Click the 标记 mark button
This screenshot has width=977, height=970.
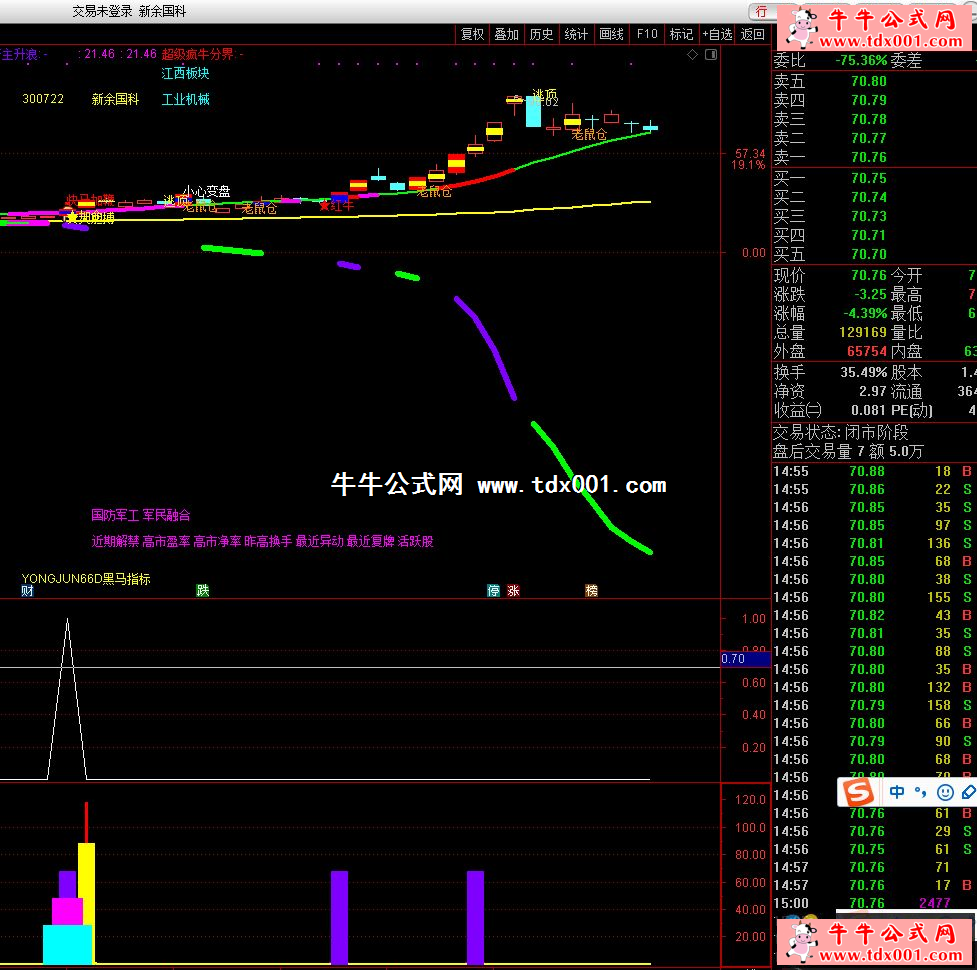coord(682,34)
